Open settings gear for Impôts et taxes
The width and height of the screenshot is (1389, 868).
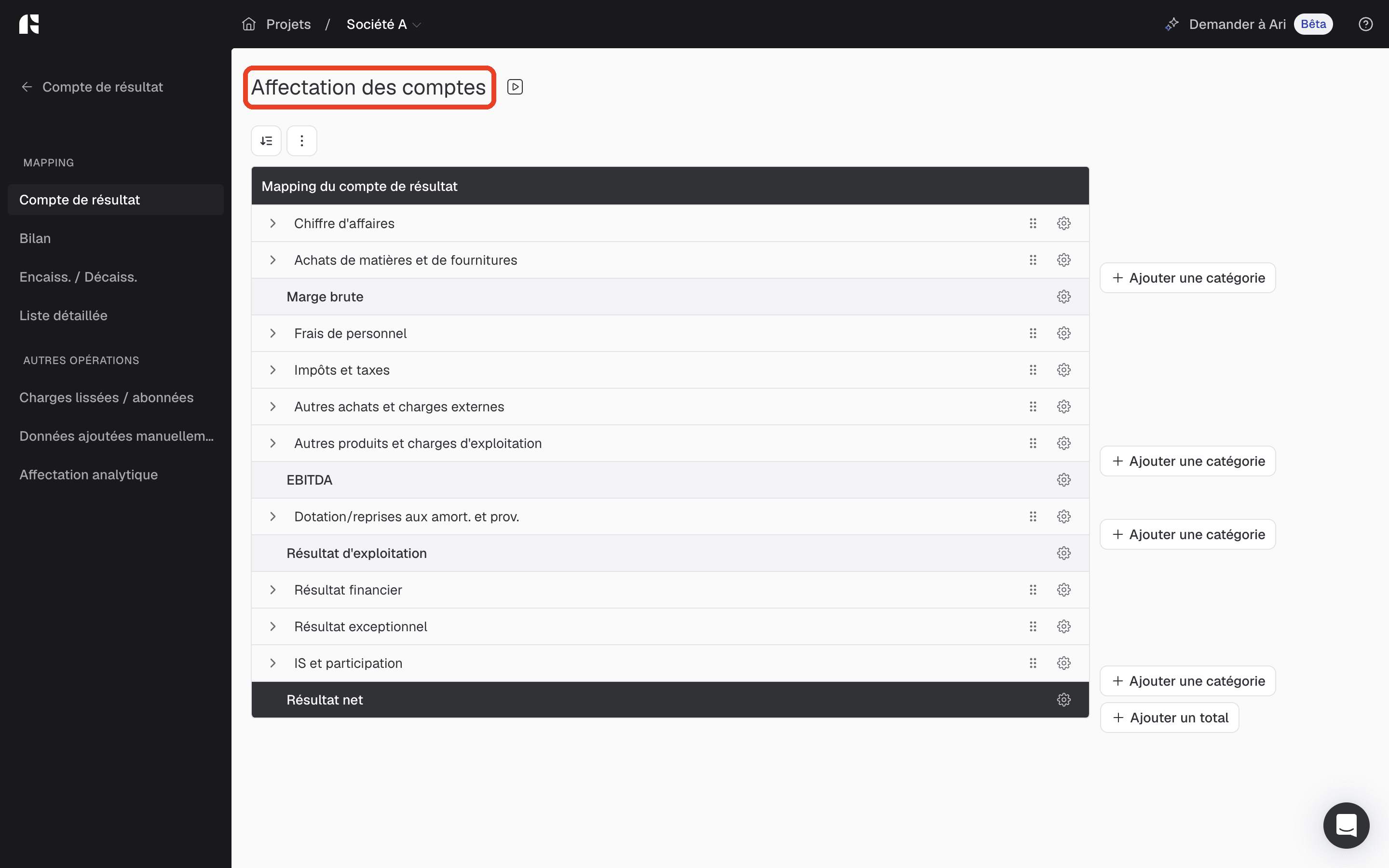tap(1063, 370)
